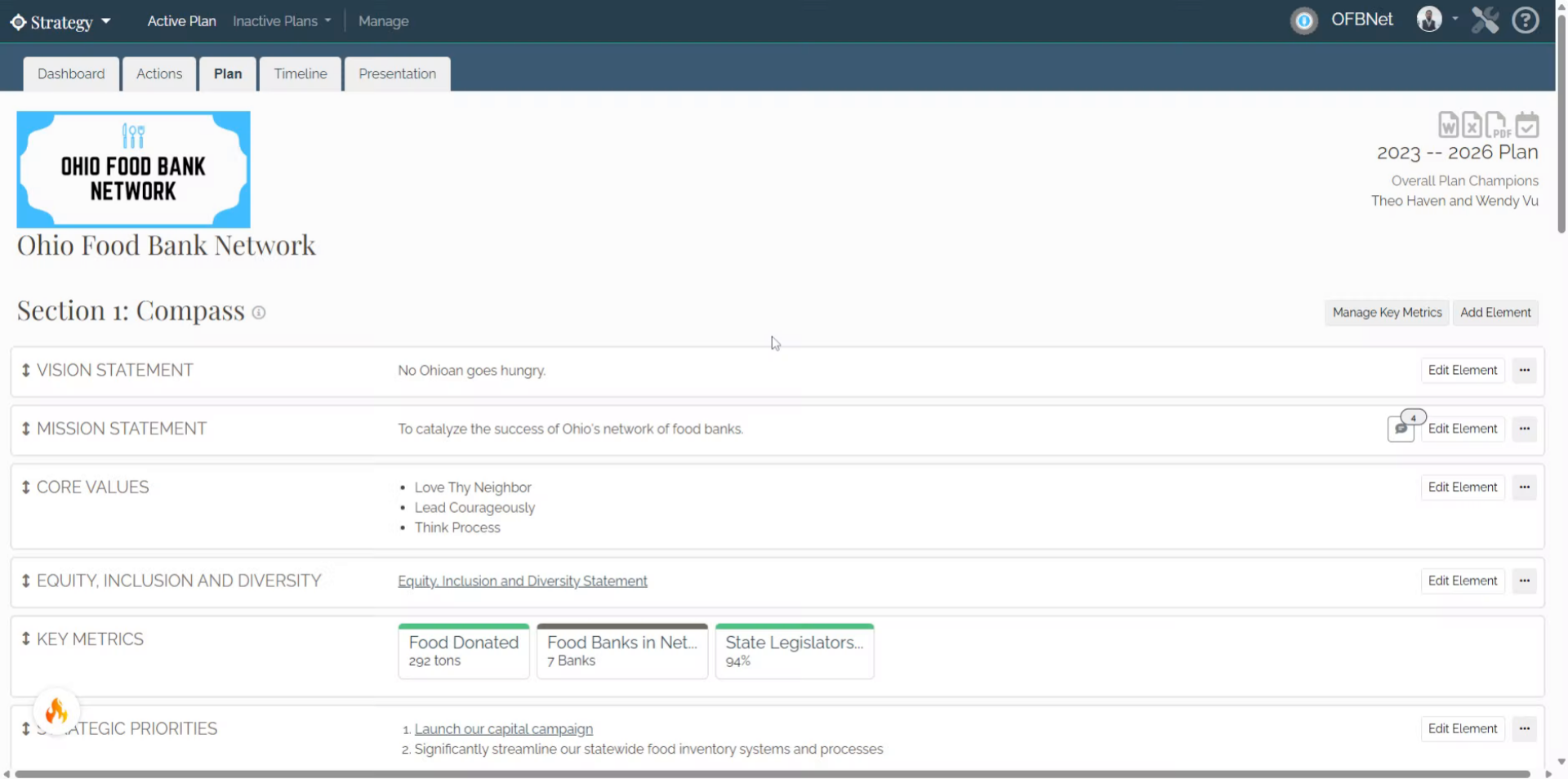Switch to the Actions tab
The image size is (1568, 779).
159,73
